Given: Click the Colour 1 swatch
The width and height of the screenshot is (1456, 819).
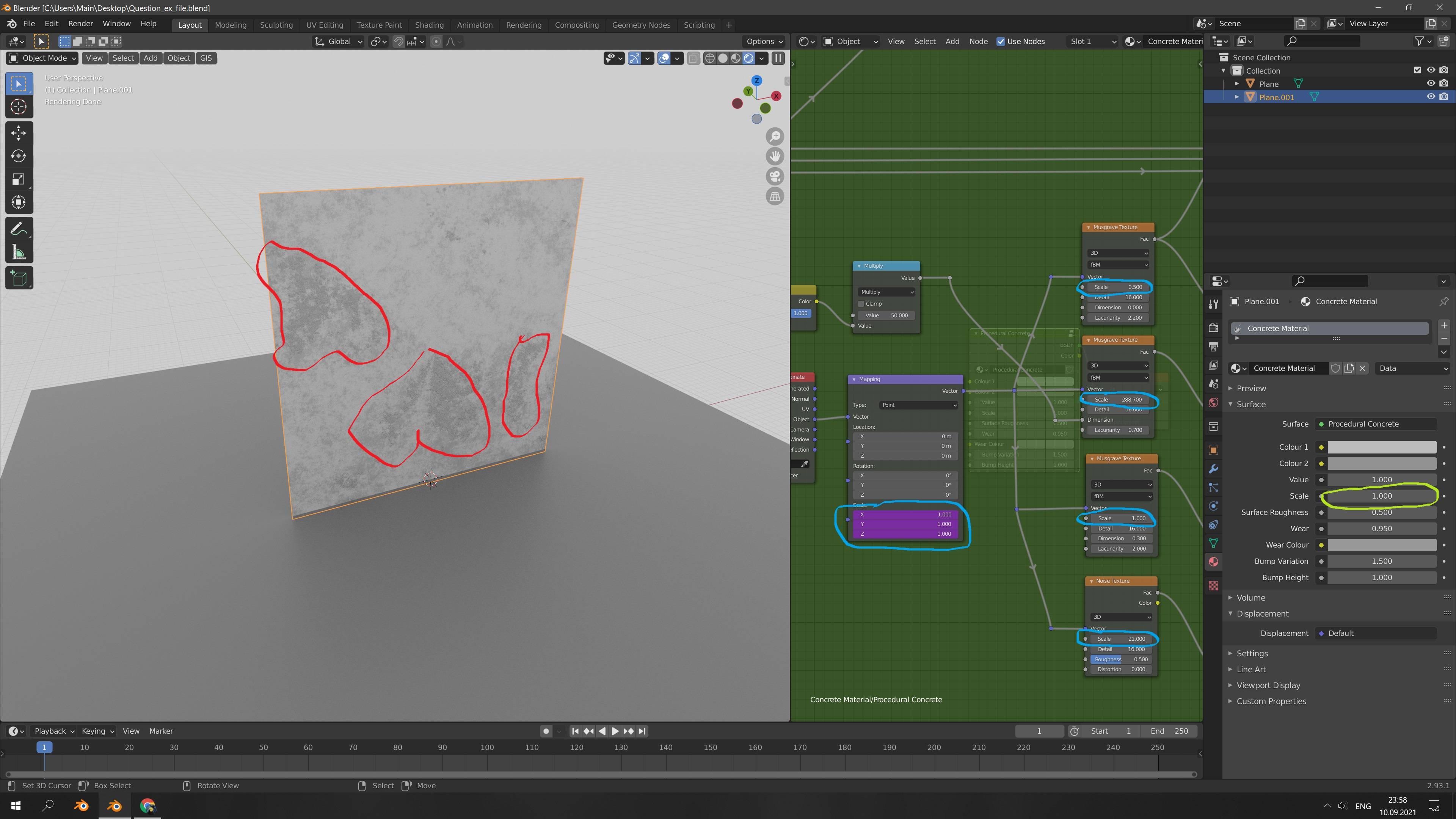Looking at the screenshot, I should point(1382,447).
